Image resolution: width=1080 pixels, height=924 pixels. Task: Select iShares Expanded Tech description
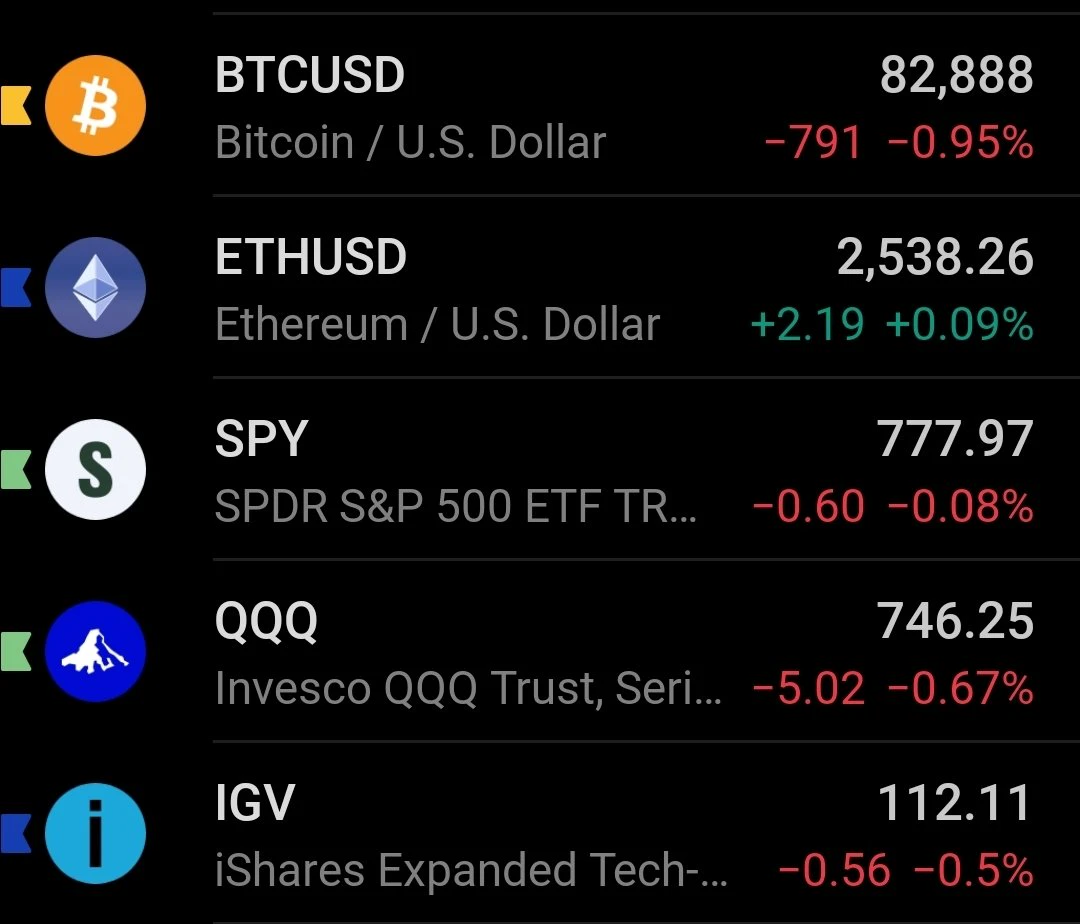tap(471, 870)
